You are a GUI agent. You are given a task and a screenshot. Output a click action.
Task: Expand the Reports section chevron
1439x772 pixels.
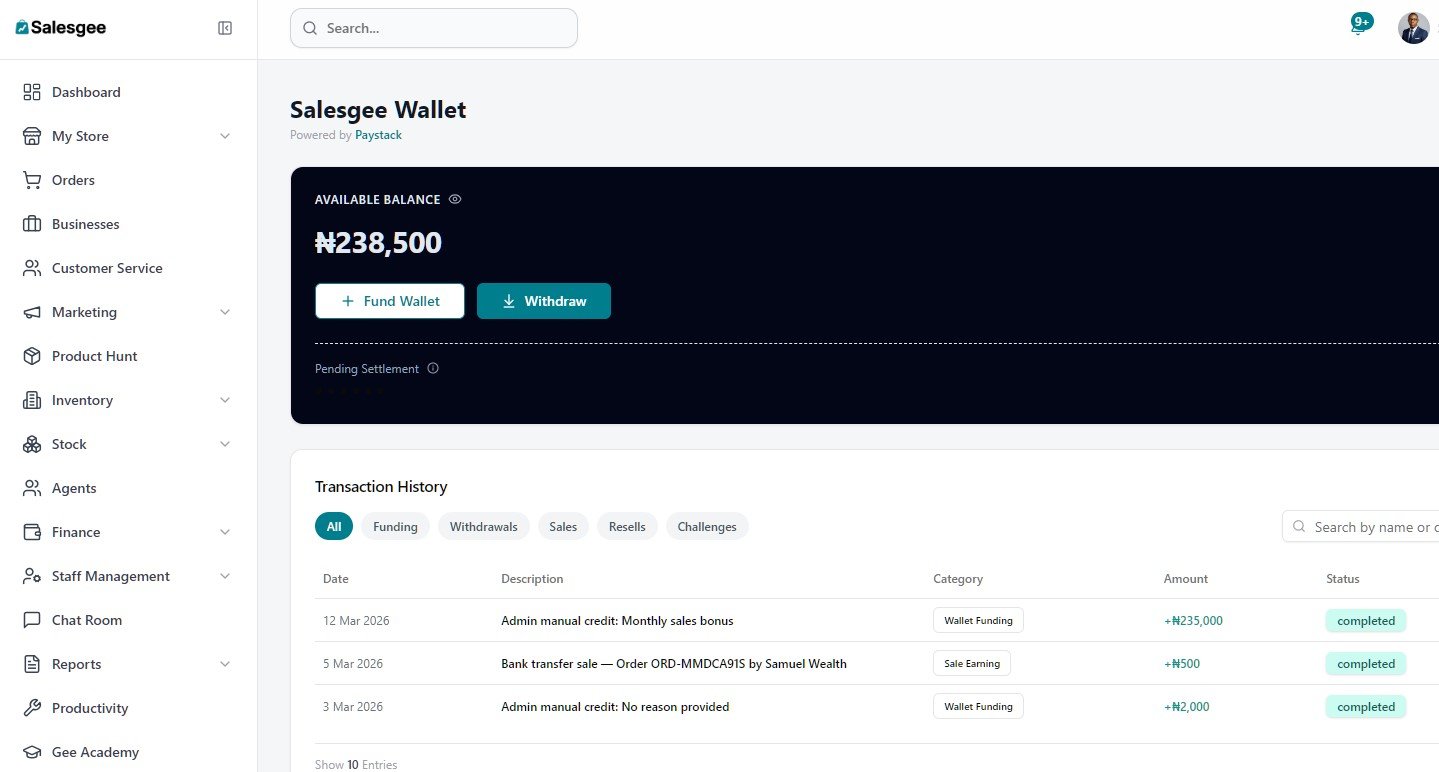[225, 664]
